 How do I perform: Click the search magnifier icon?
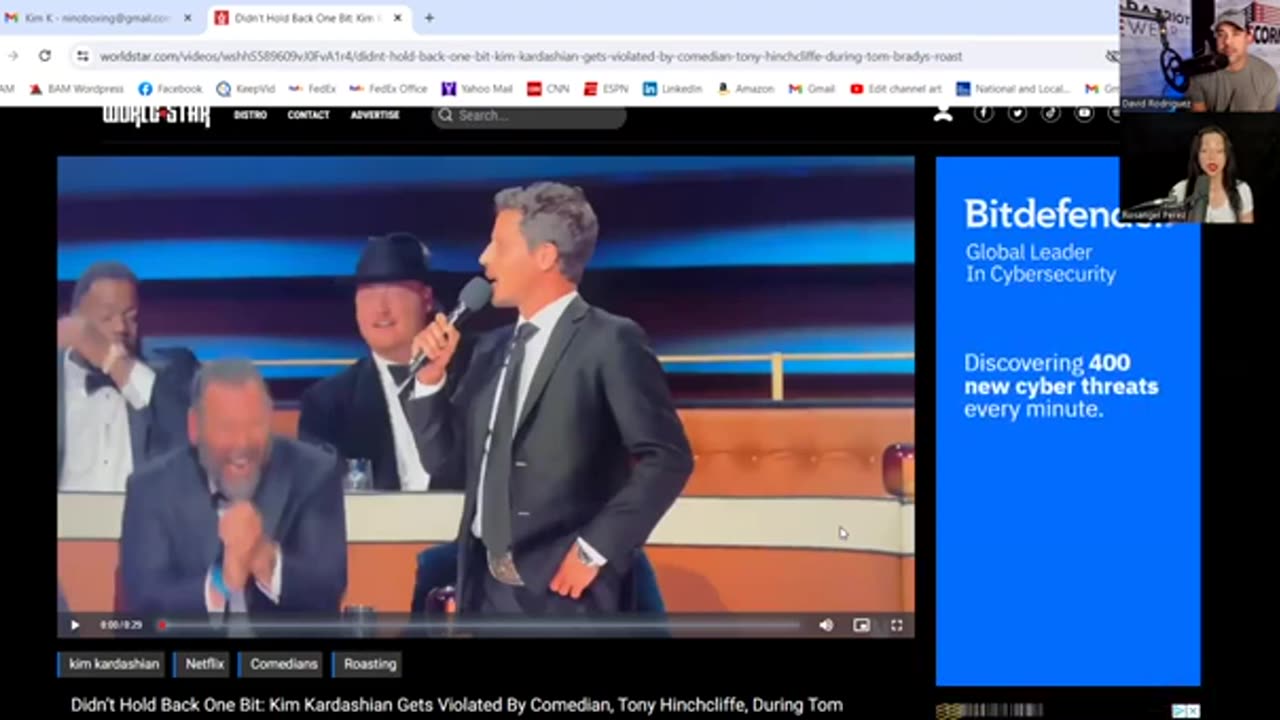pyautogui.click(x=445, y=116)
